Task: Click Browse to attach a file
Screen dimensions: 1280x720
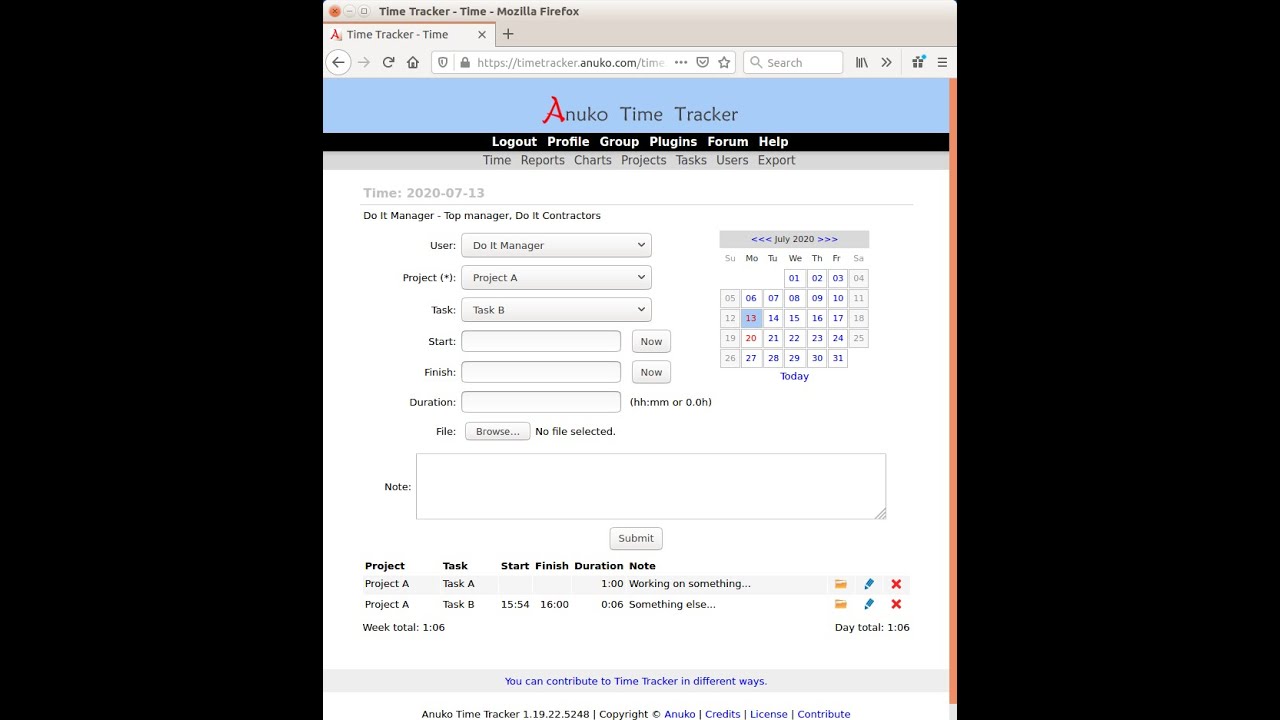Action: pos(497,431)
